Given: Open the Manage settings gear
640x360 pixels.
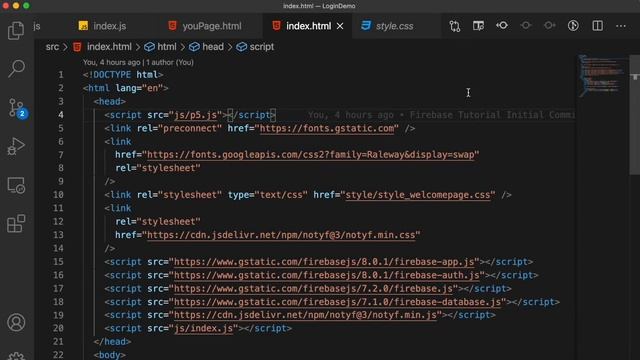Looking at the screenshot, I should click(16, 356).
